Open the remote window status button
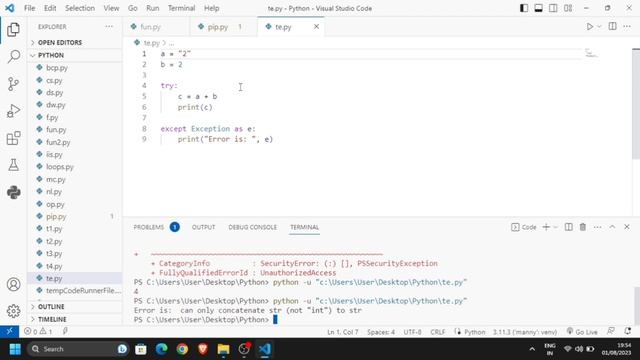The height and width of the screenshot is (360, 640). pos(9,331)
